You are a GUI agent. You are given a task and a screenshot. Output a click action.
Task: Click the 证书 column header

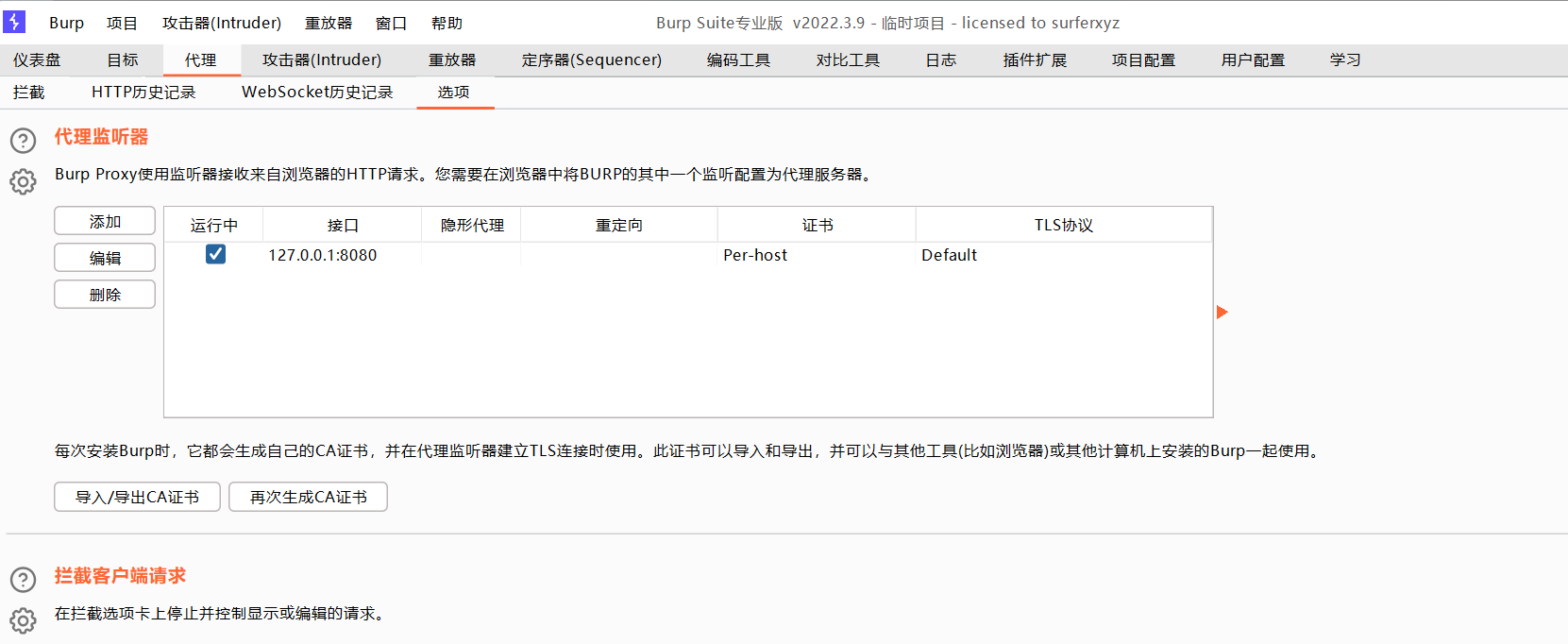tap(818, 225)
